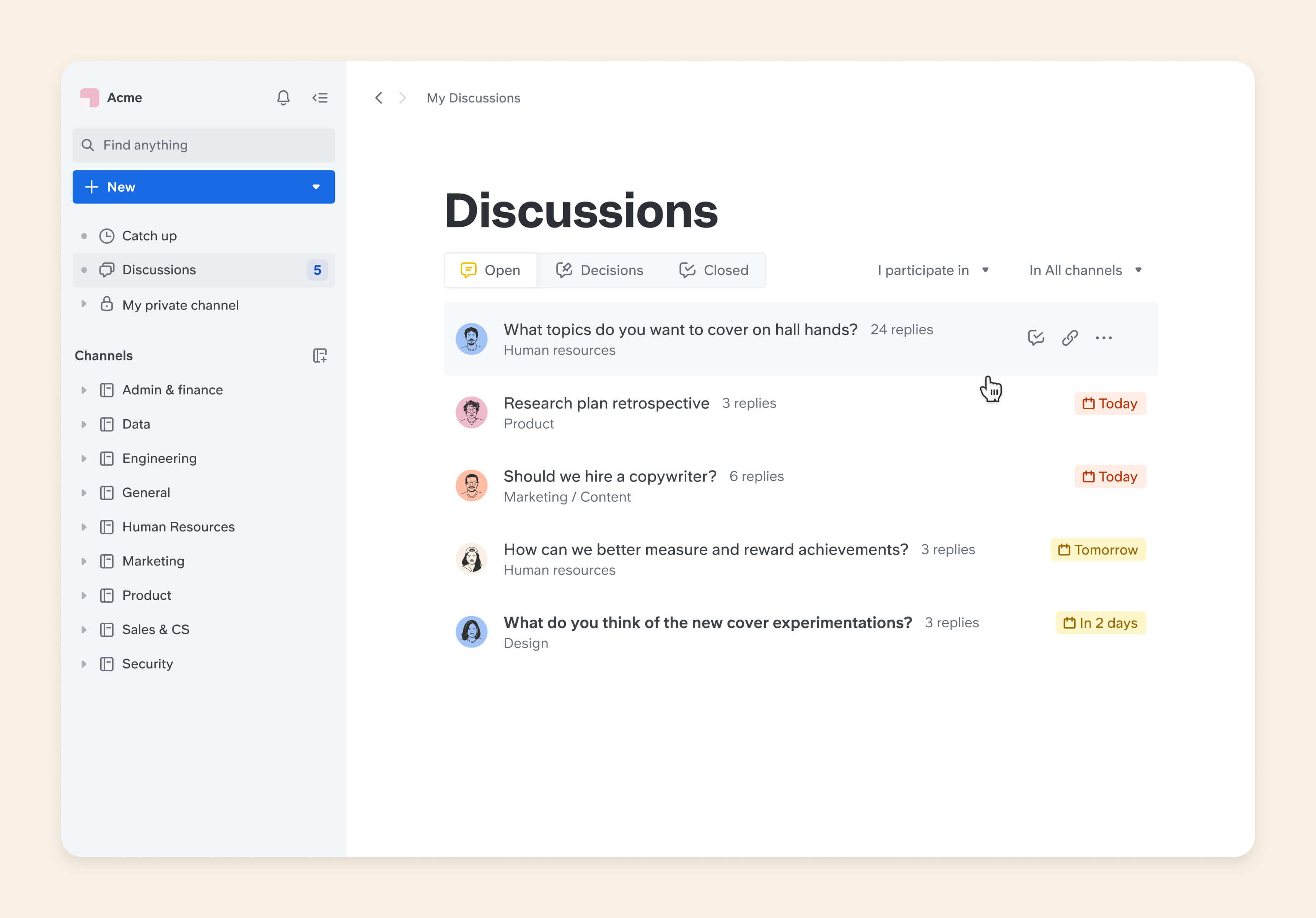Image resolution: width=1316 pixels, height=918 pixels.
Task: Switch to the Closed tab
Action: pyautogui.click(x=713, y=270)
